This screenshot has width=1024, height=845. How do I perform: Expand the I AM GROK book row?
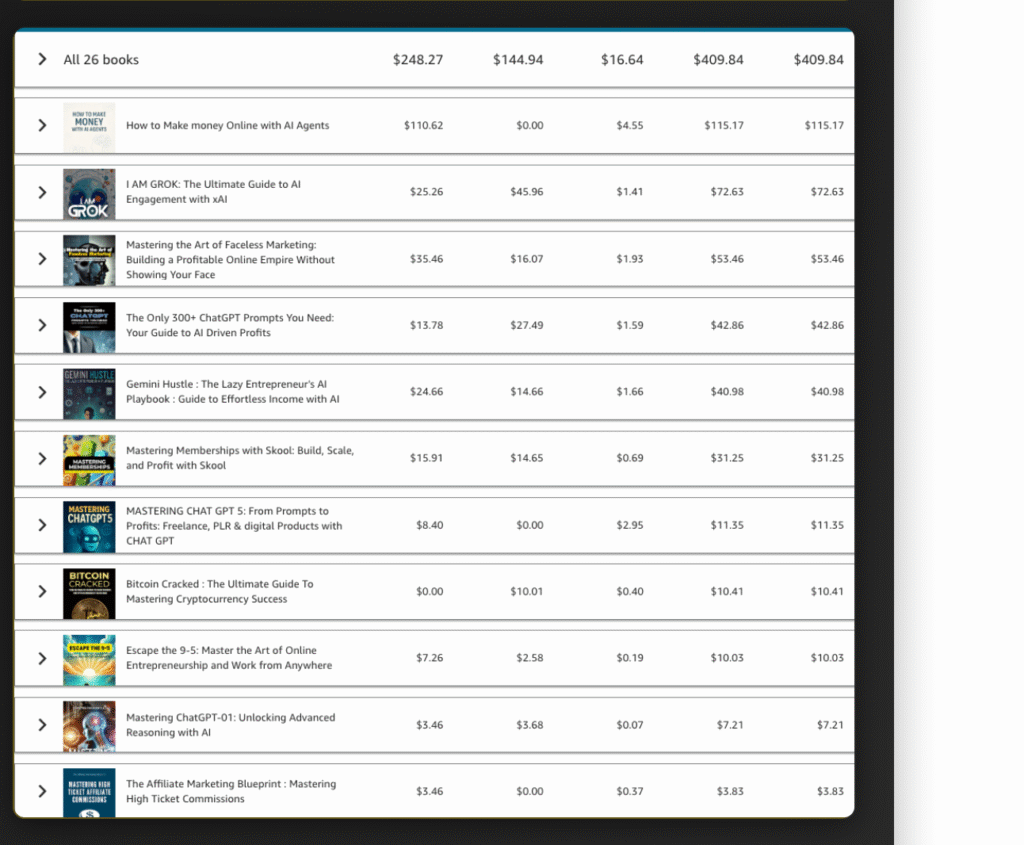[x=42, y=192]
